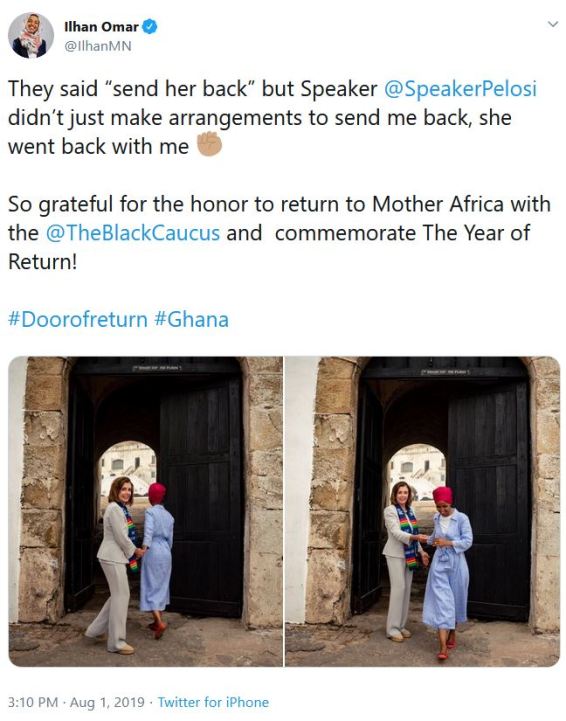The width and height of the screenshot is (566, 721).
Task: Click the dark wooden door in left photo
Action: tap(201, 499)
